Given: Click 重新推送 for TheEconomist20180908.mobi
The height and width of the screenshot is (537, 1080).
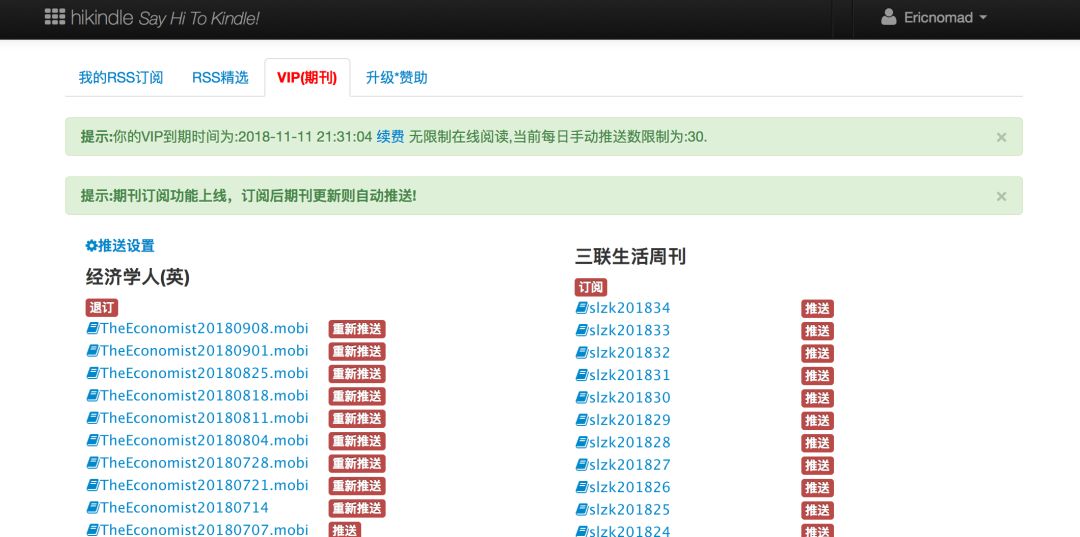Looking at the screenshot, I should (x=357, y=329).
